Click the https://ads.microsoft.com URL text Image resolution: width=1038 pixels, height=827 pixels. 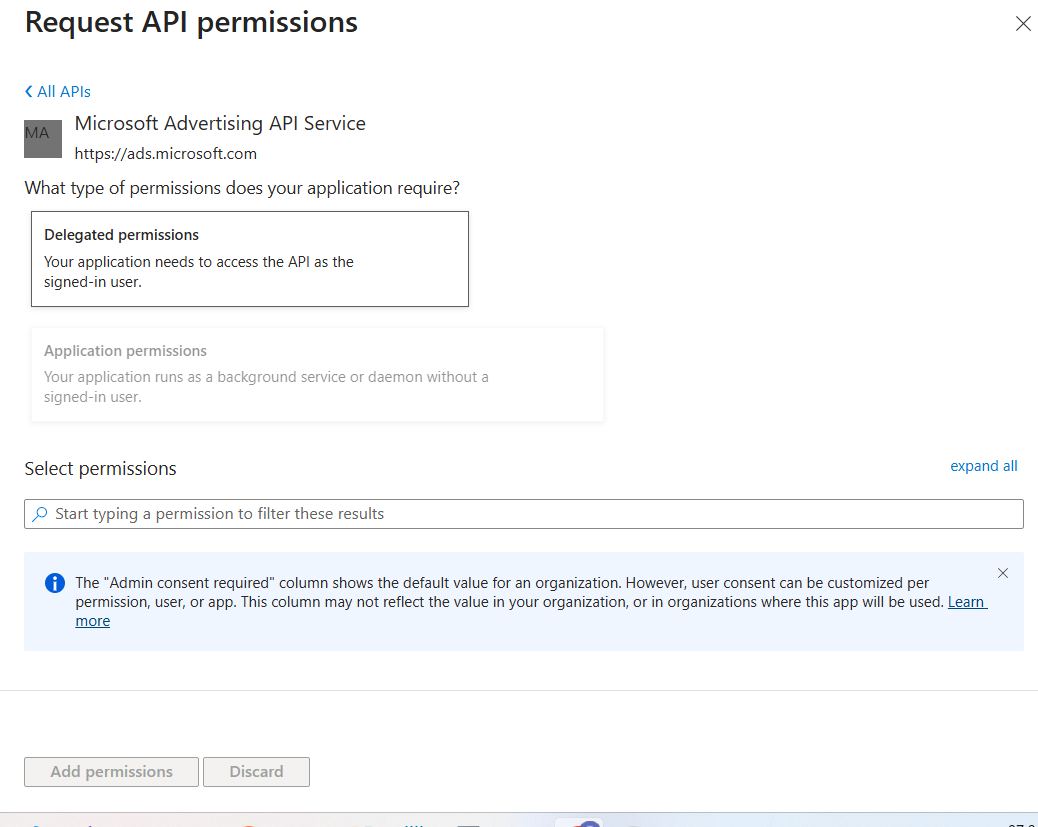[x=165, y=154]
